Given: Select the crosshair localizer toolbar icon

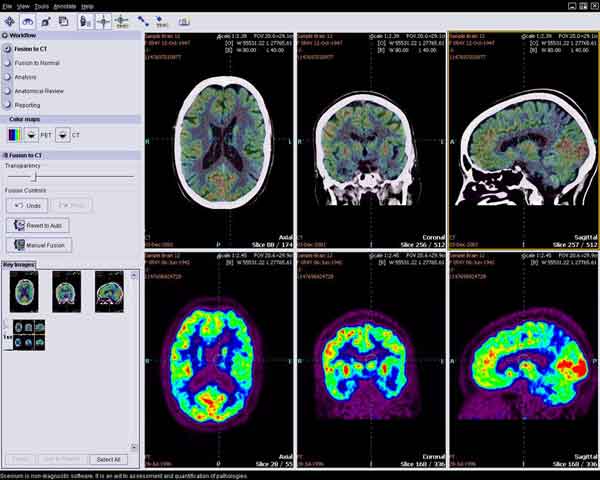Looking at the screenshot, I should 103,20.
